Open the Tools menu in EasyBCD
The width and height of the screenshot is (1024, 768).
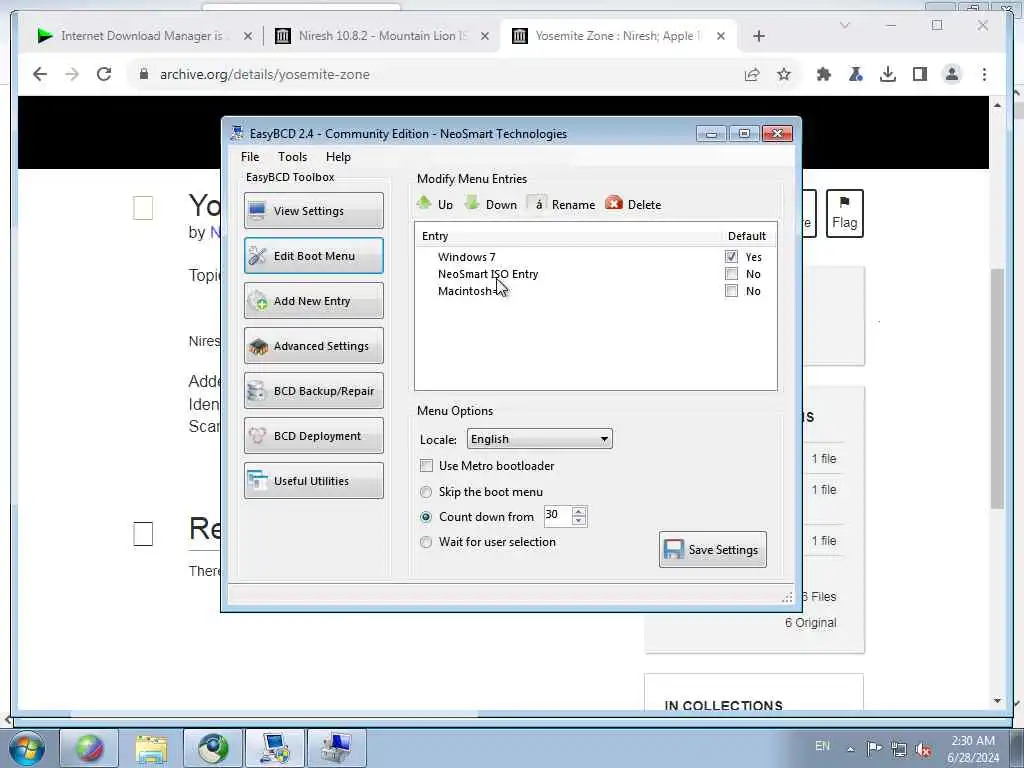point(292,157)
